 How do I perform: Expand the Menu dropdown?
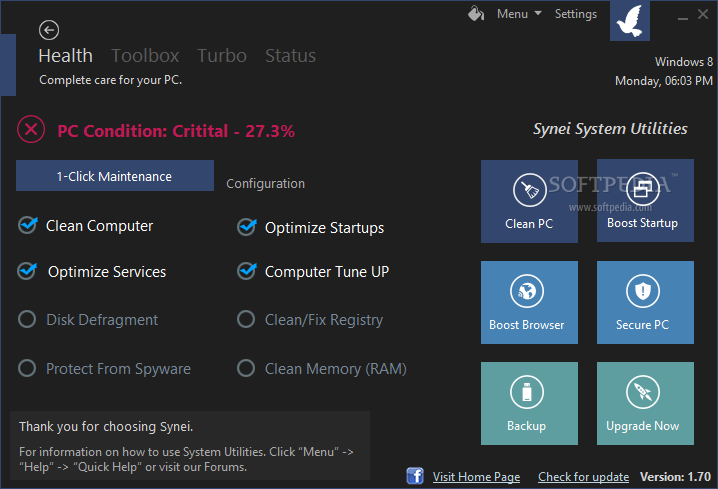click(519, 14)
